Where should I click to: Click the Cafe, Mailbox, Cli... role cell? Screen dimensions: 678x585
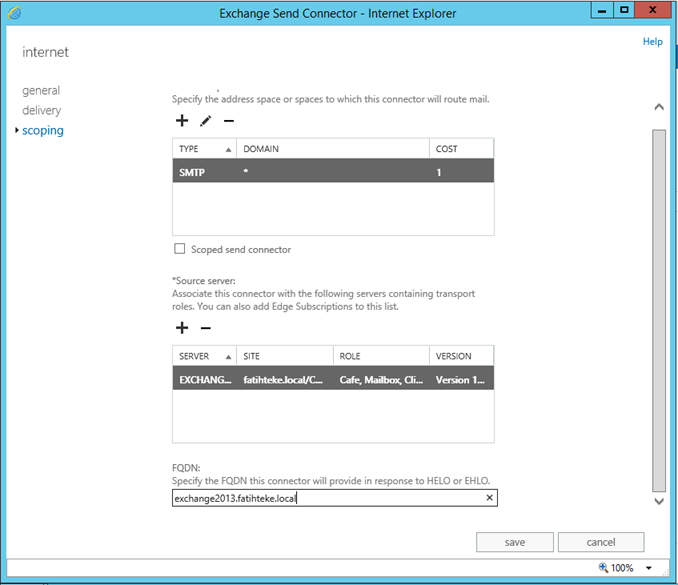(381, 380)
